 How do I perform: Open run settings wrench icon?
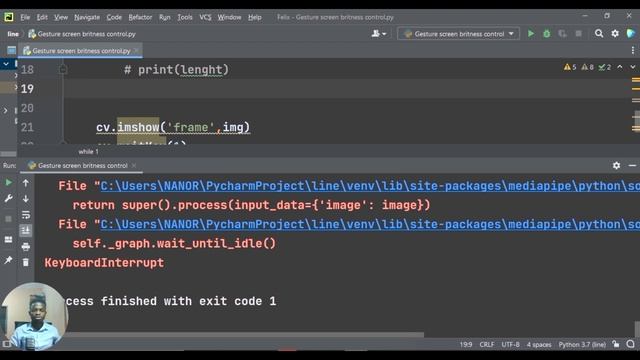click(8, 199)
